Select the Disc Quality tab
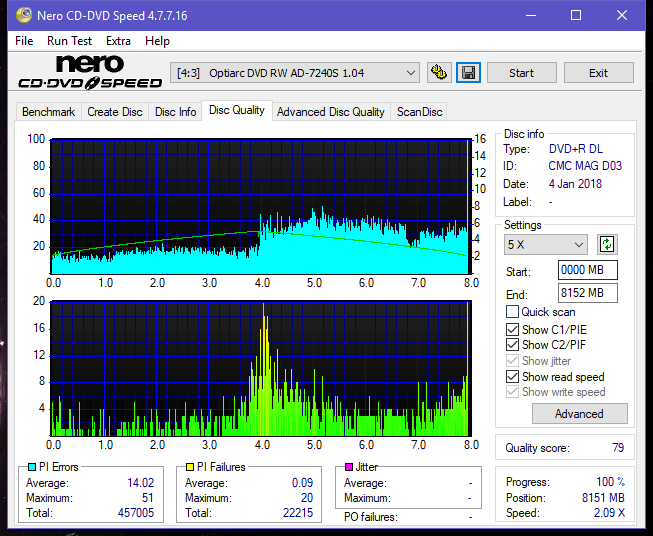 tap(237, 110)
